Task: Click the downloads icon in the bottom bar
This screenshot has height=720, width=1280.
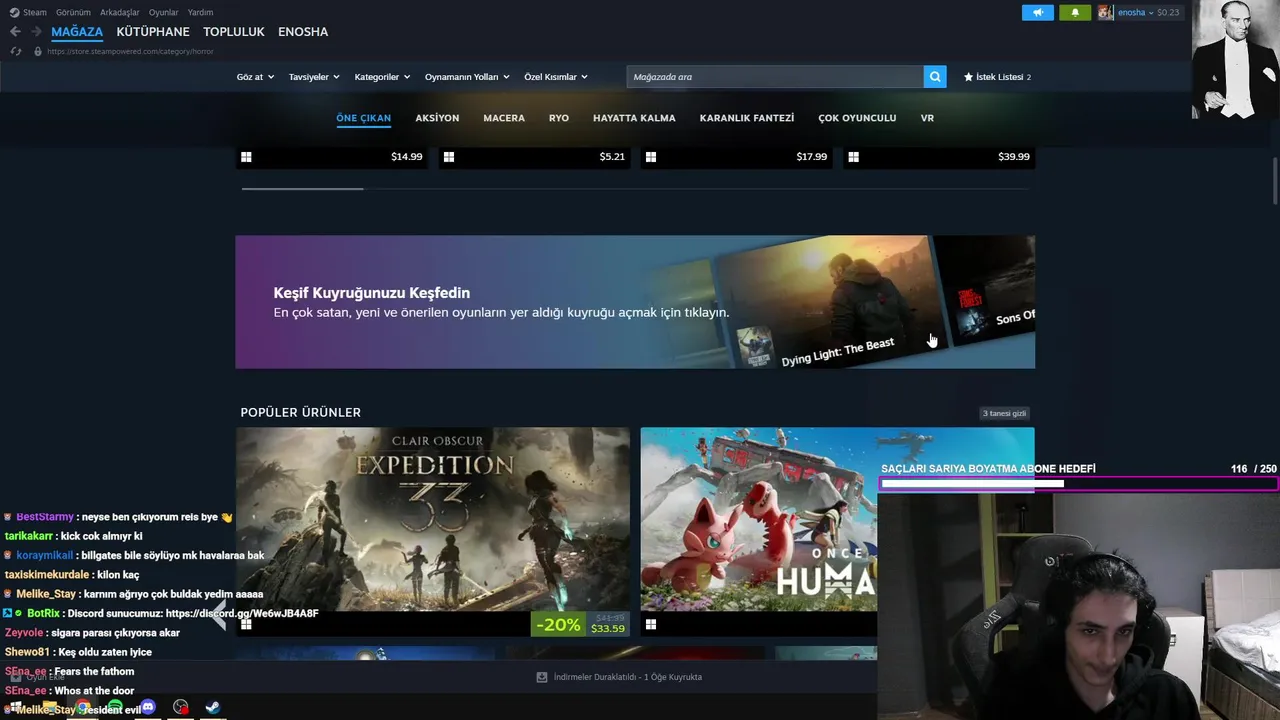Action: 542,677
